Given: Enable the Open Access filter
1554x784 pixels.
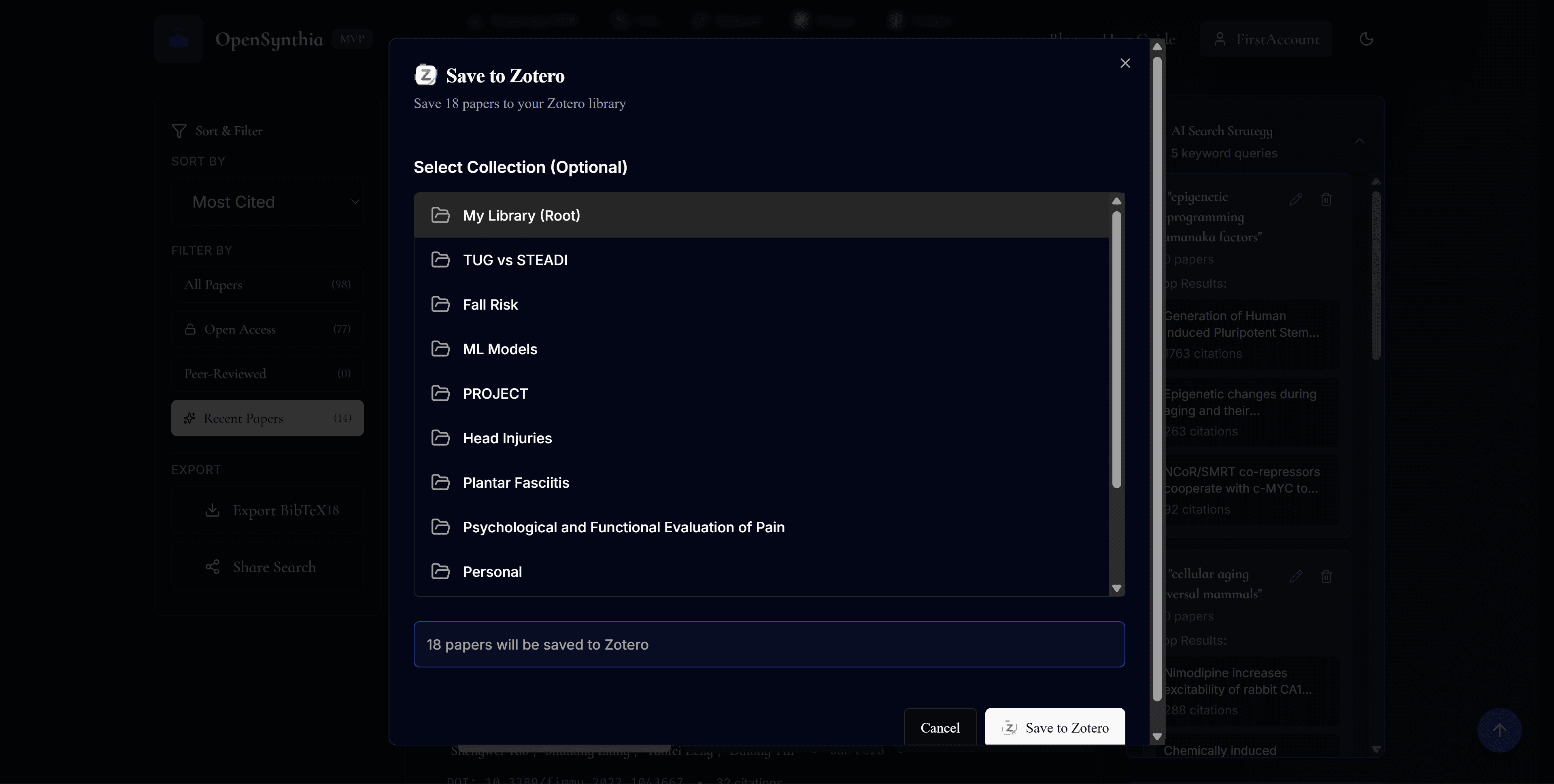Looking at the screenshot, I should coord(267,329).
